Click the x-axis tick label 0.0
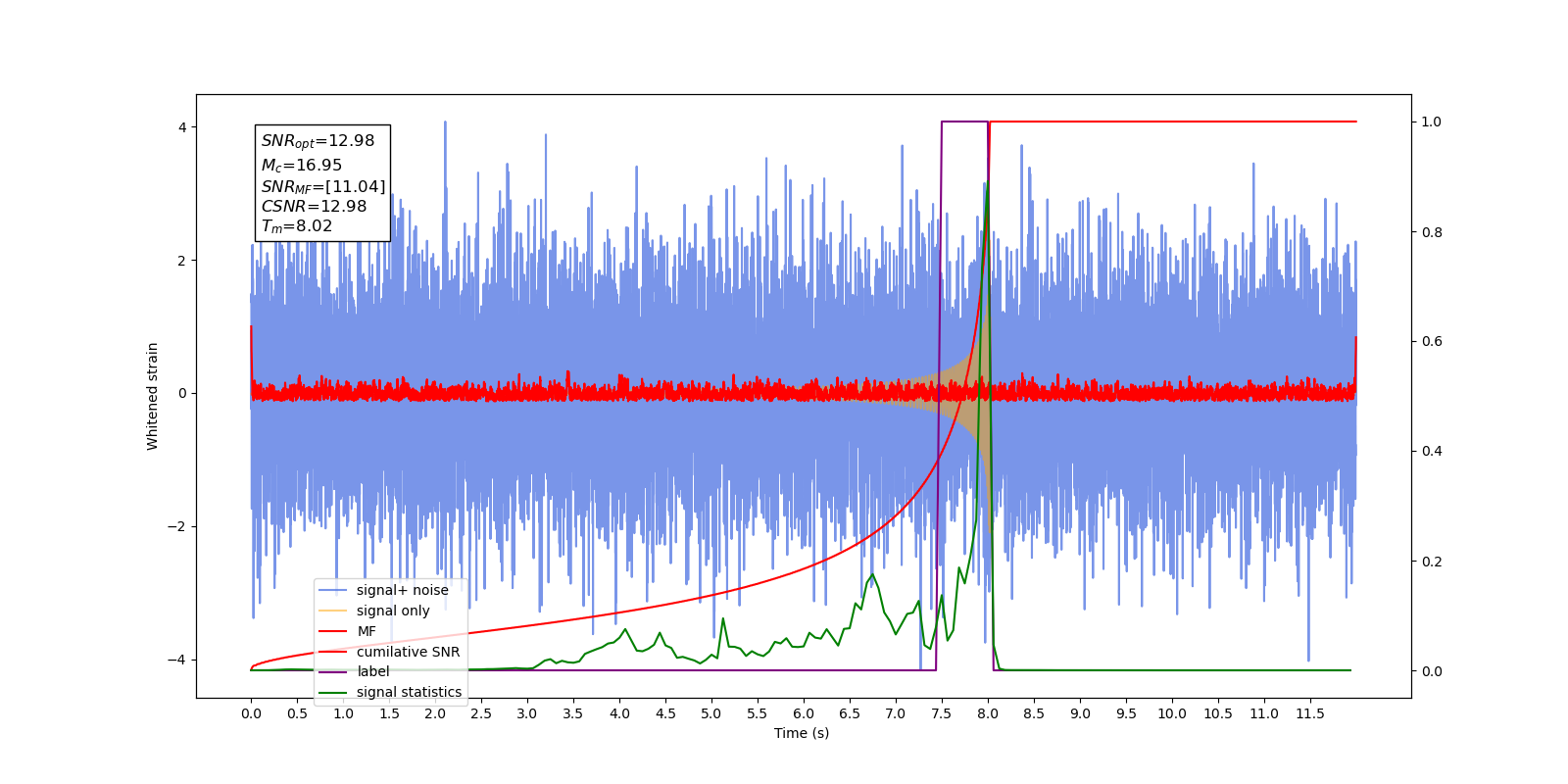Viewport: 1568px width, 784px height. coord(251,713)
